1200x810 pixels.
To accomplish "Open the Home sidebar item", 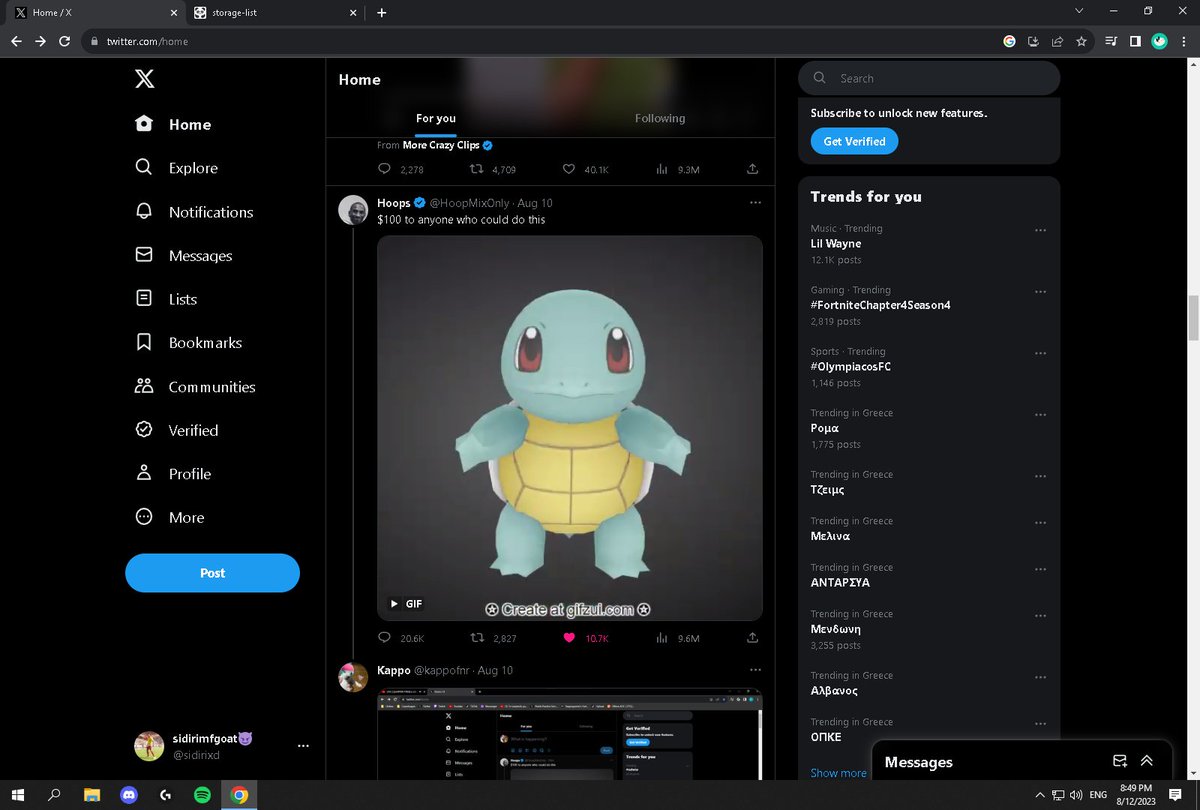I will (174, 124).
